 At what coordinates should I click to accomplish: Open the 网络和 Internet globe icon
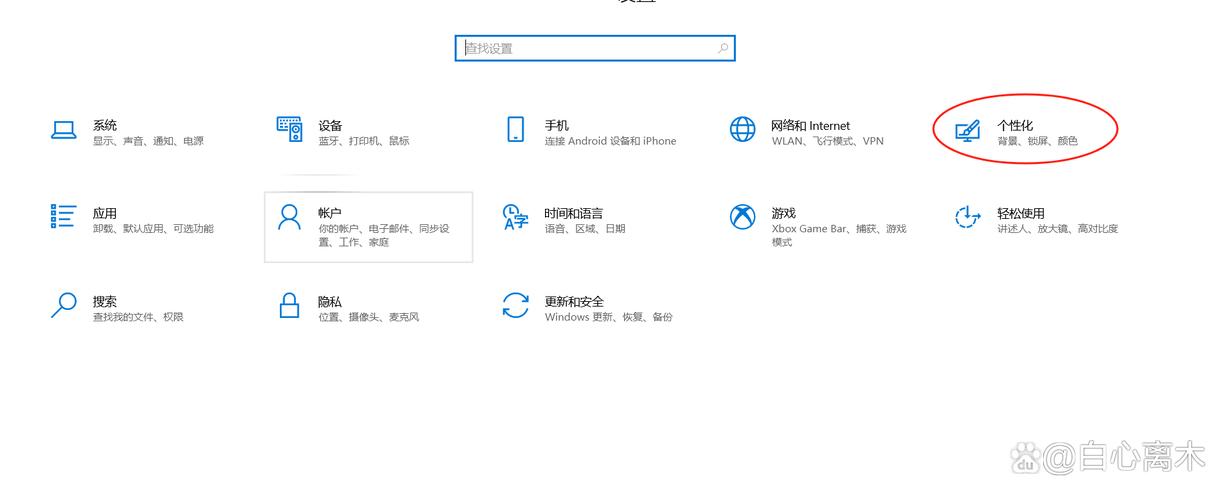pyautogui.click(x=742, y=129)
